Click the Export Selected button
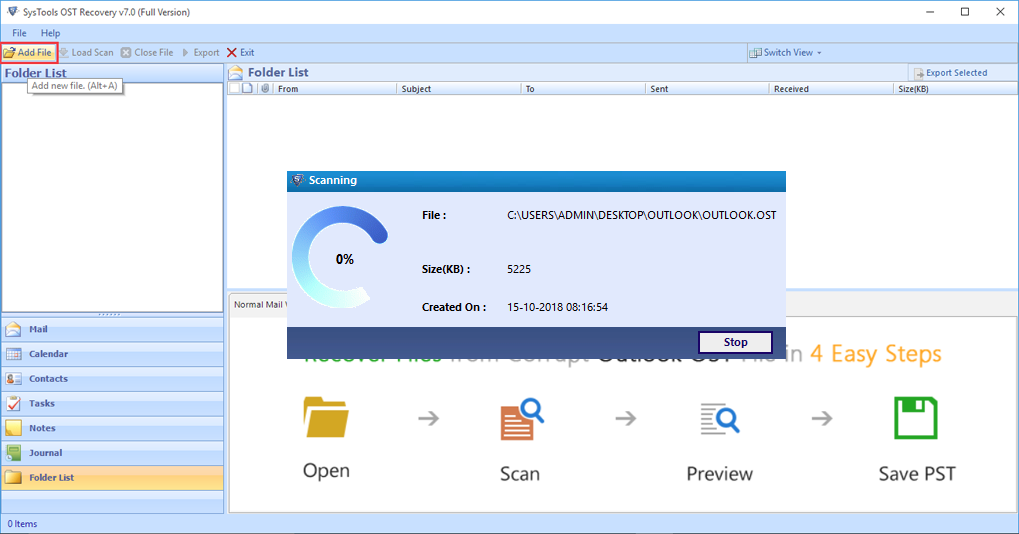Image resolution: width=1019 pixels, height=534 pixels. (x=951, y=73)
